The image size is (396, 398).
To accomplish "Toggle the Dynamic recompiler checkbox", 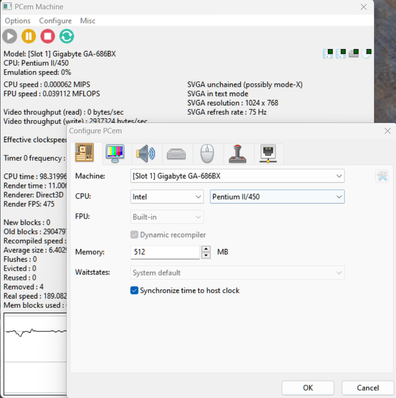I will [134, 235].
